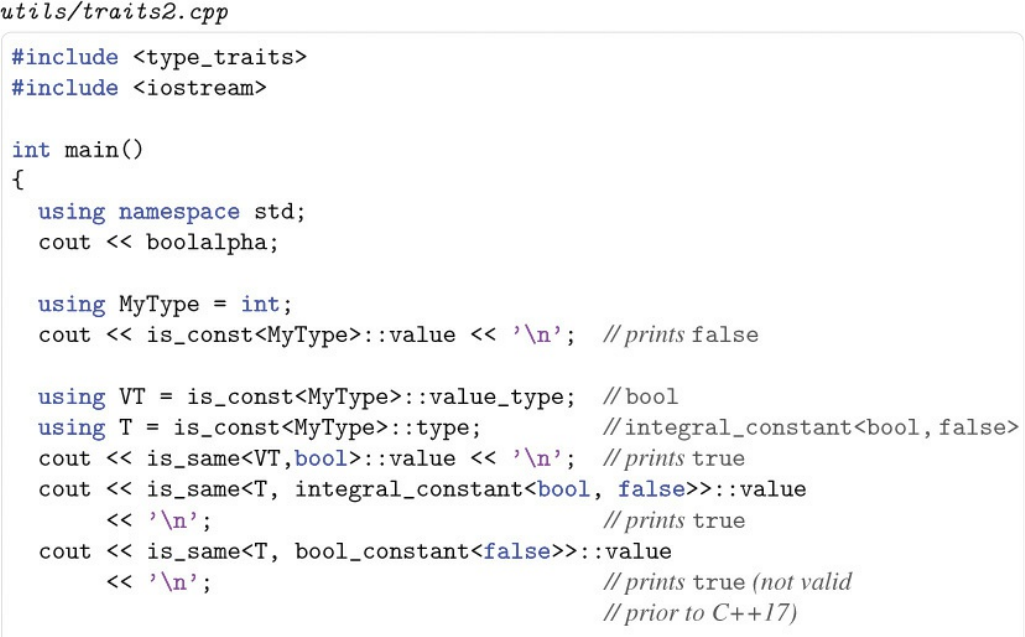The width and height of the screenshot is (1025, 637).
Task: Click is_same<VT,bool>::value expression
Action: [301, 458]
